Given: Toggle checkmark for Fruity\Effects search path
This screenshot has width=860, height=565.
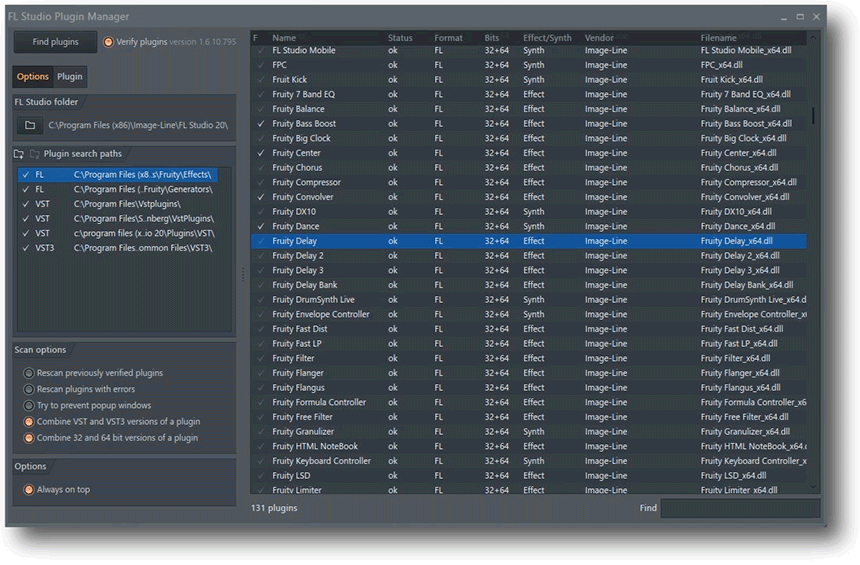Looking at the screenshot, I should tap(26, 175).
